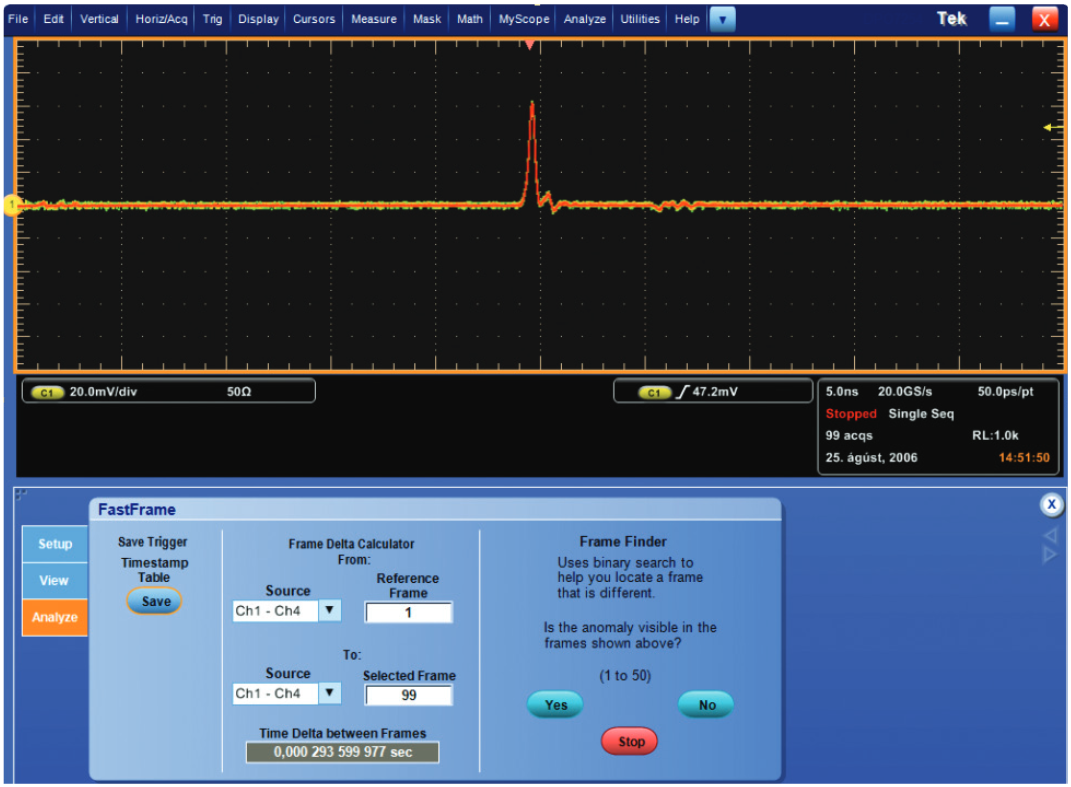Select the Analyze tab
This screenshot has width=1071, height=787.
click(x=55, y=617)
